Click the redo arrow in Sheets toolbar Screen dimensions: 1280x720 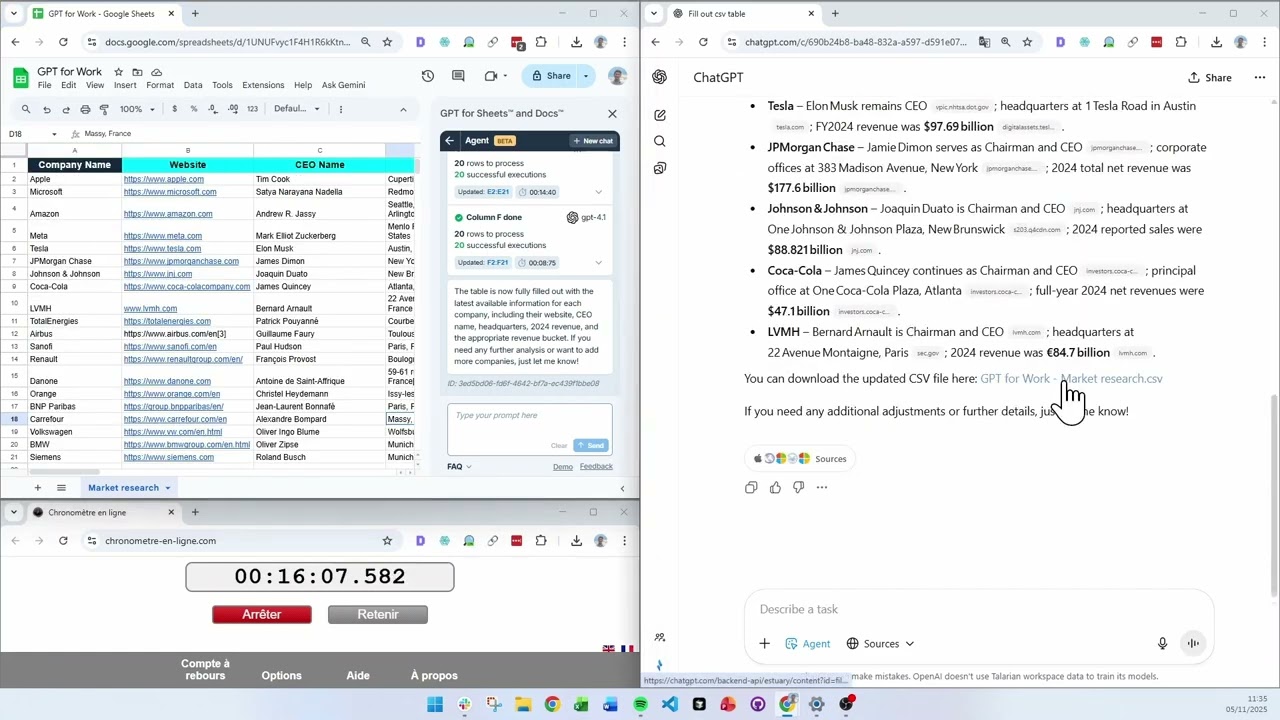coord(66,109)
